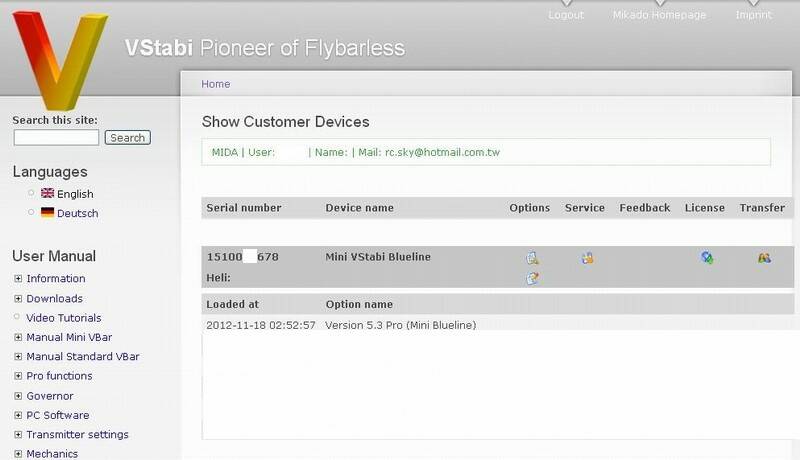Click the License column header

[x=705, y=208]
